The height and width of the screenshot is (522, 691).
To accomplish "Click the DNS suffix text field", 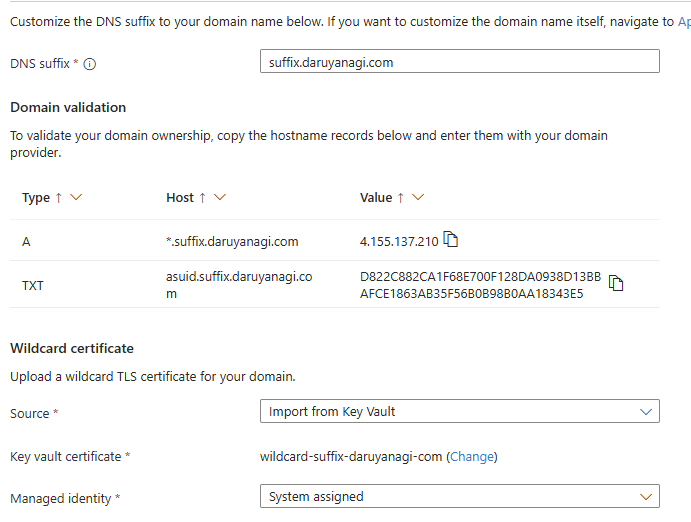I will (x=460, y=62).
